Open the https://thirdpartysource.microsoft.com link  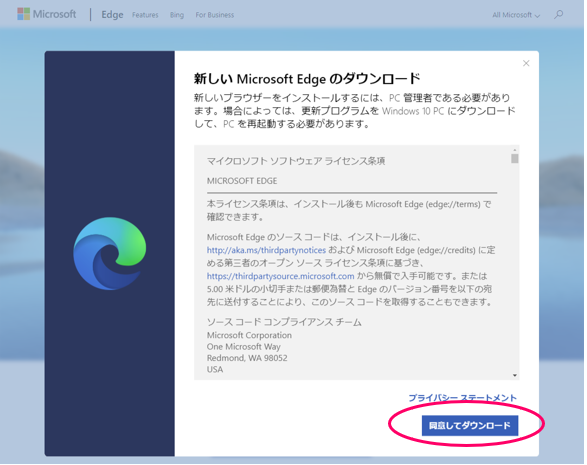pos(280,276)
